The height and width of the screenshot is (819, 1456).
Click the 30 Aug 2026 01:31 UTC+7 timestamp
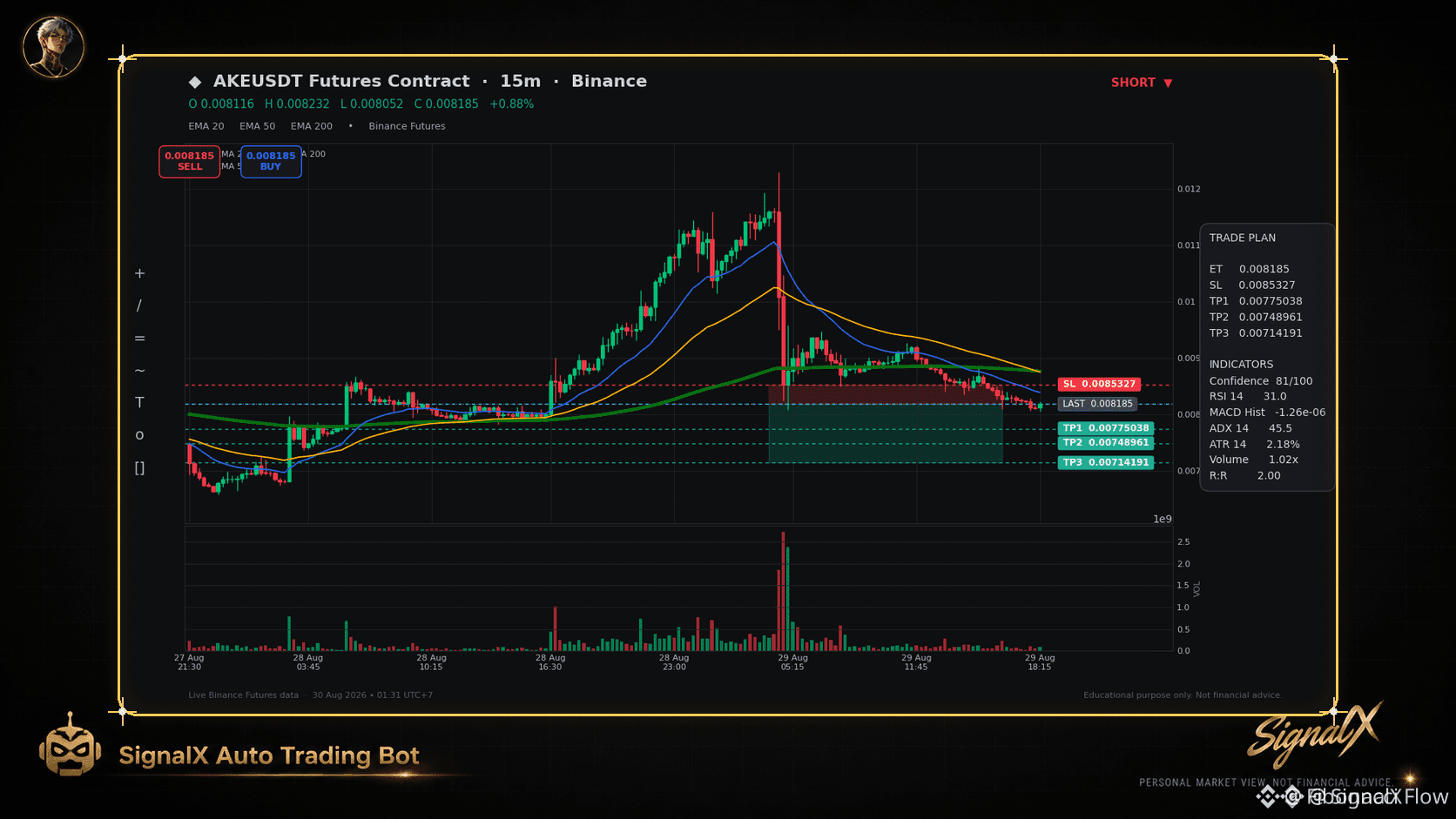click(373, 695)
